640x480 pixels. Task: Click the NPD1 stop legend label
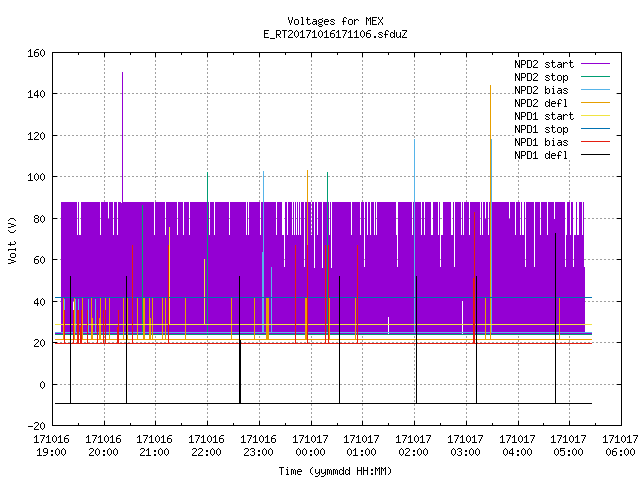point(541,129)
